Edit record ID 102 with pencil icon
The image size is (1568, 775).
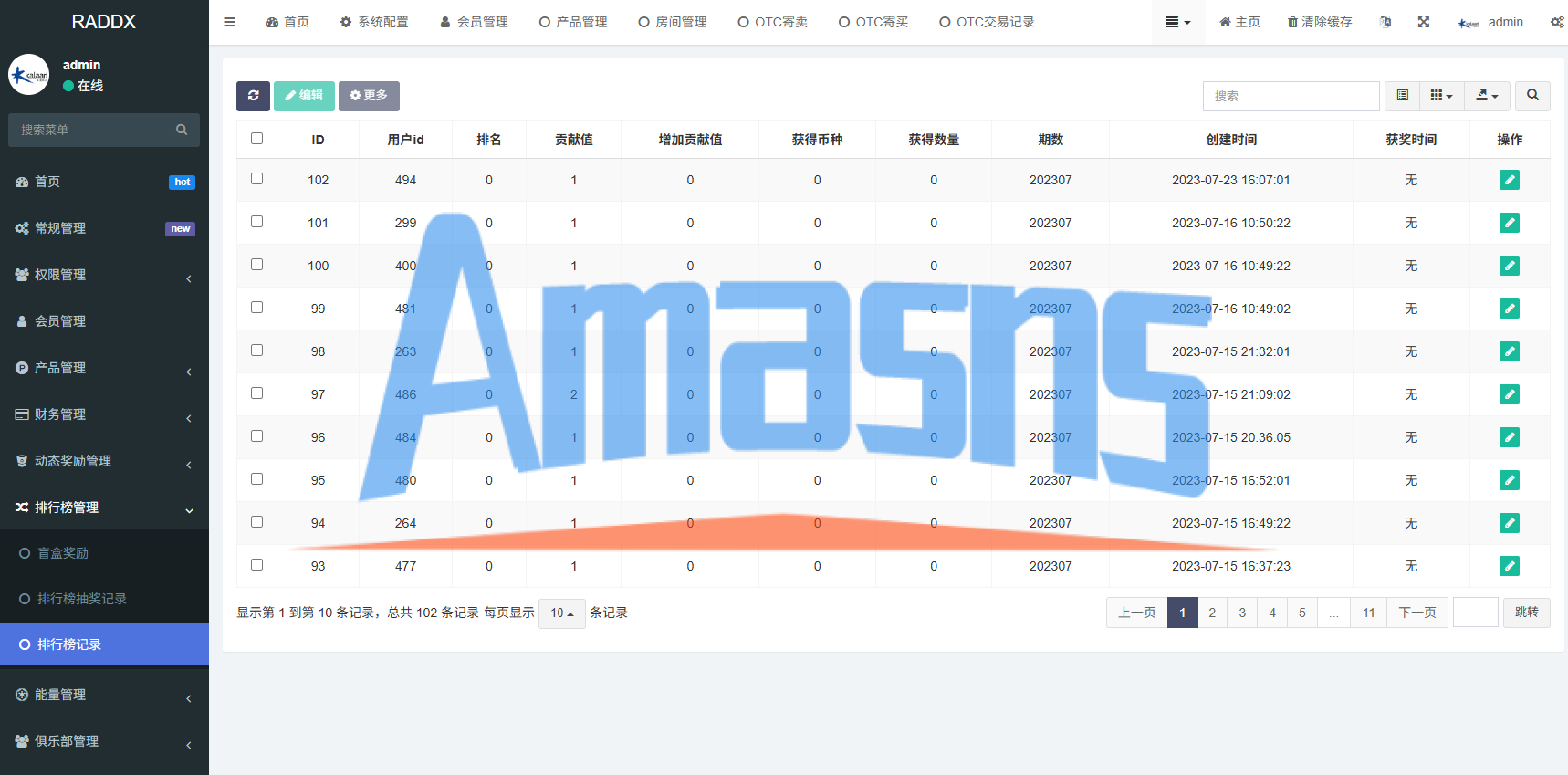(1510, 180)
